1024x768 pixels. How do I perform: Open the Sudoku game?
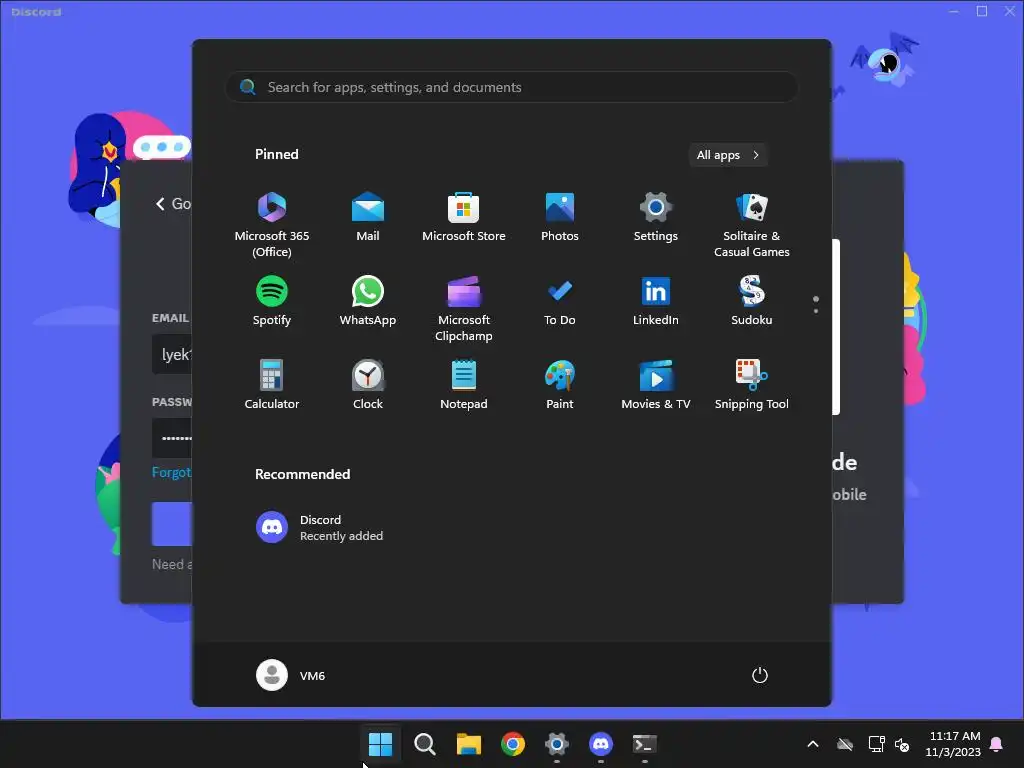click(x=752, y=301)
